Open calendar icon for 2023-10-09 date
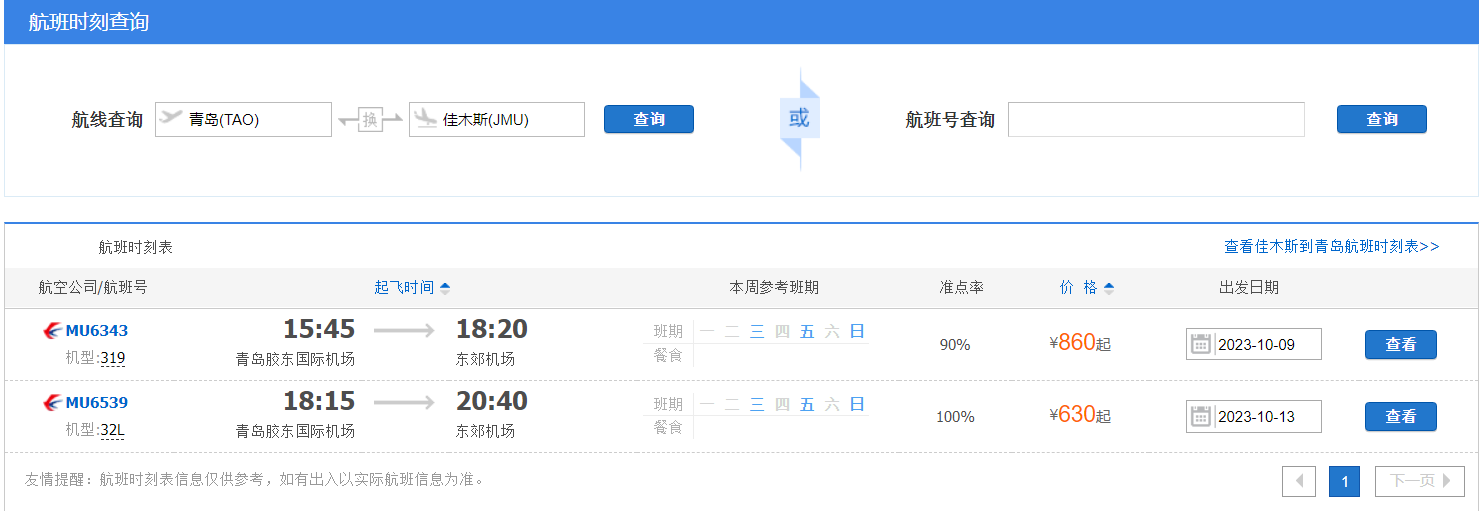The image size is (1482, 511). [1201, 344]
